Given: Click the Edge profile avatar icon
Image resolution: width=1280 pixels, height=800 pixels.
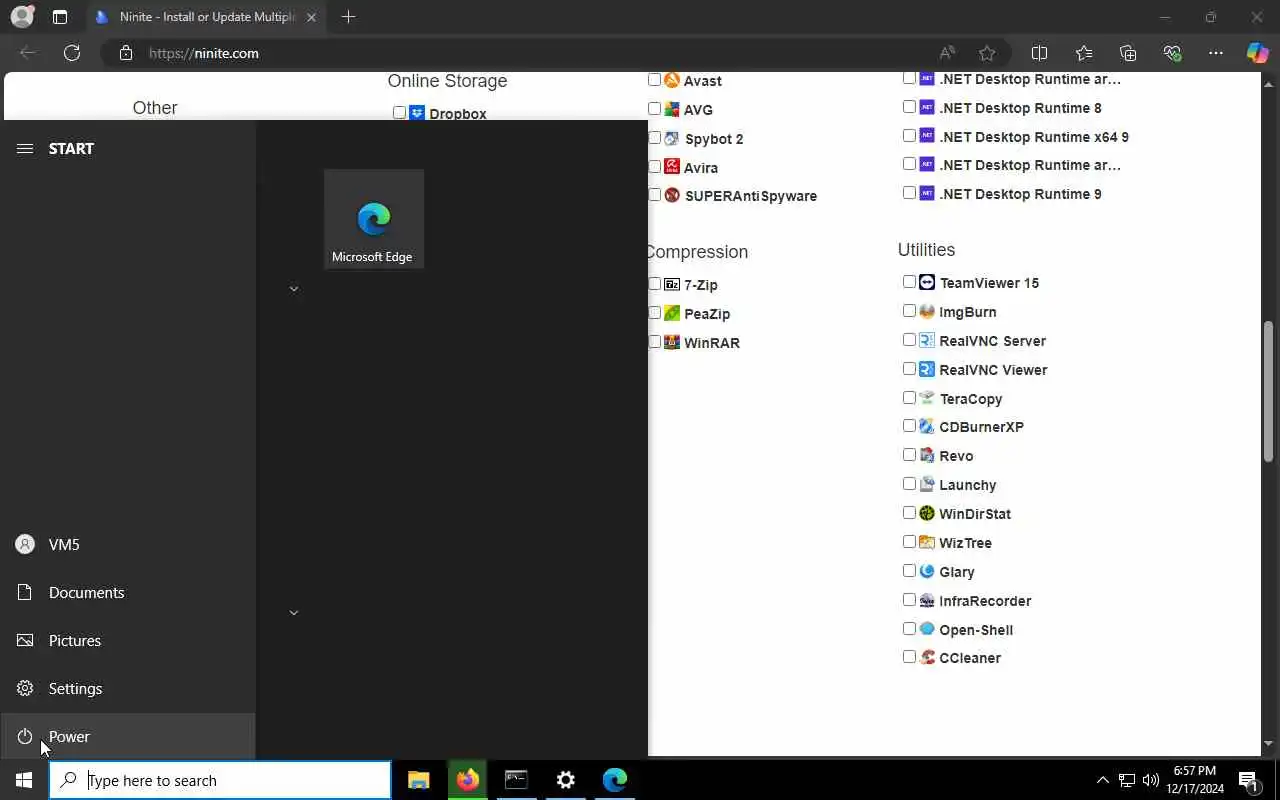Looking at the screenshot, I should pyautogui.click(x=22, y=17).
